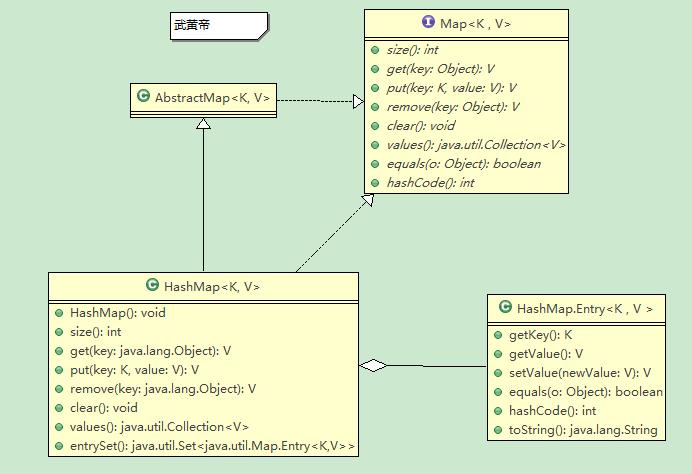Click the green dot before Map's hashCode(): int
The image size is (692, 474).
[x=375, y=183]
